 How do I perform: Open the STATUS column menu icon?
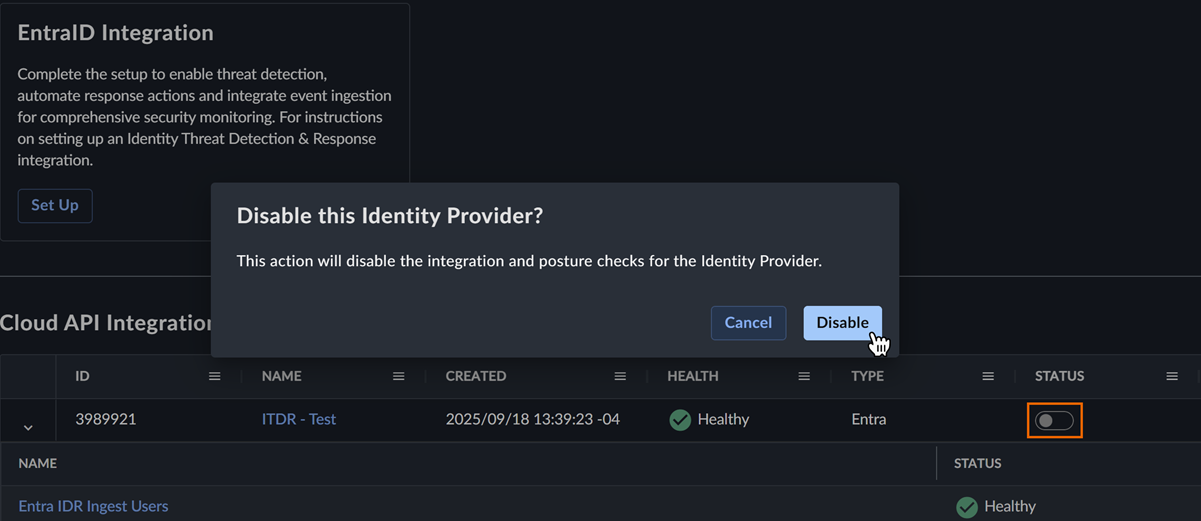(1172, 376)
